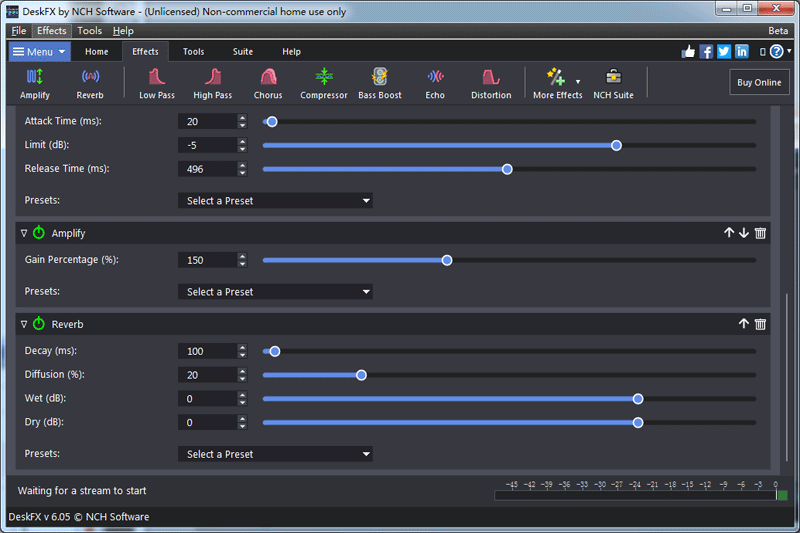Viewport: 800px width, 533px height.
Task: Click the audio level meter bar
Action: click(641, 495)
